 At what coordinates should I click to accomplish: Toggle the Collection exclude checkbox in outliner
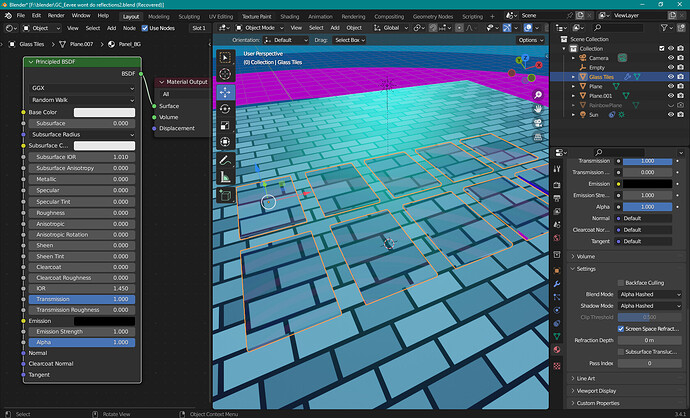661,48
